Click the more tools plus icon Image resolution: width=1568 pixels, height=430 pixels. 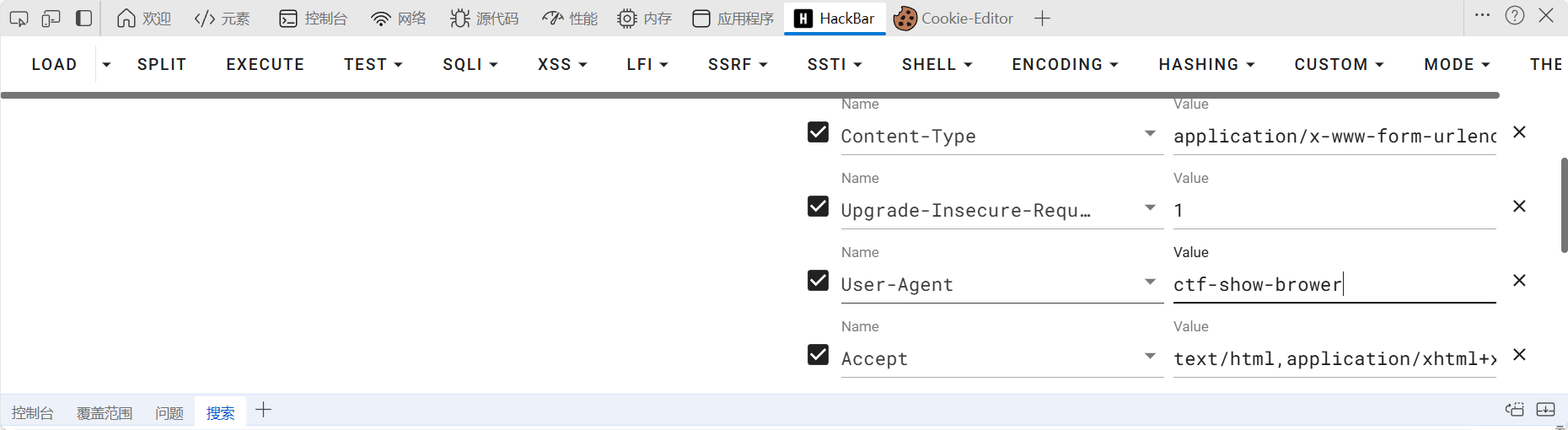(x=1042, y=19)
